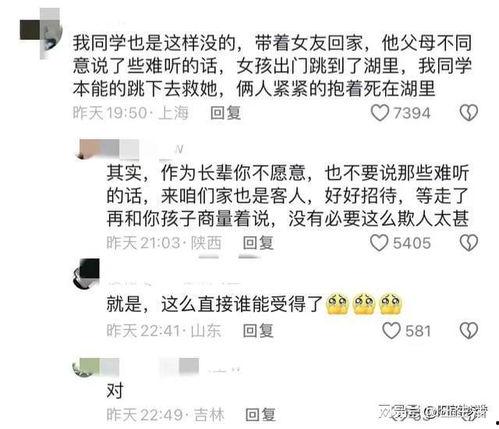Select the comment text starting 我同学也是这样没的
The height and width of the screenshot is (429, 499).
(x=272, y=66)
